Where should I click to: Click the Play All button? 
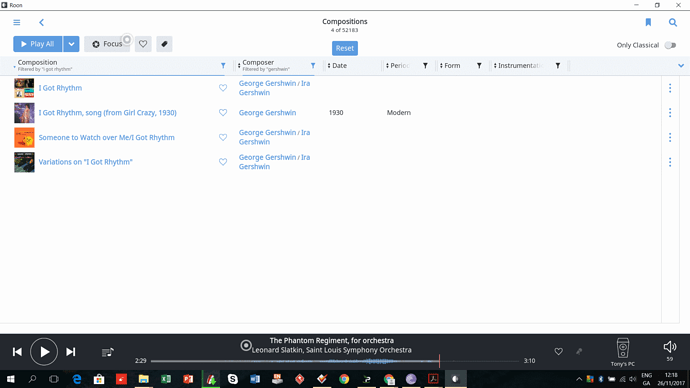pyautogui.click(x=38, y=44)
